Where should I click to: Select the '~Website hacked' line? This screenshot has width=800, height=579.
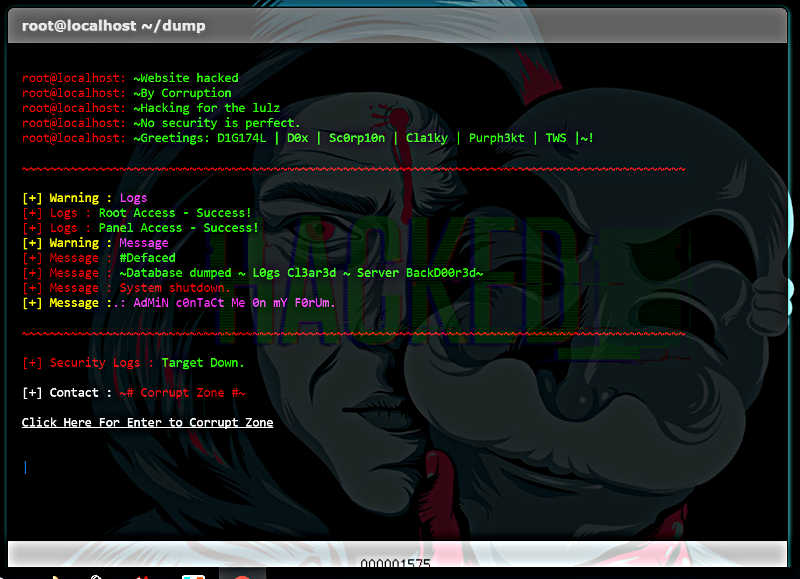[x=186, y=78]
